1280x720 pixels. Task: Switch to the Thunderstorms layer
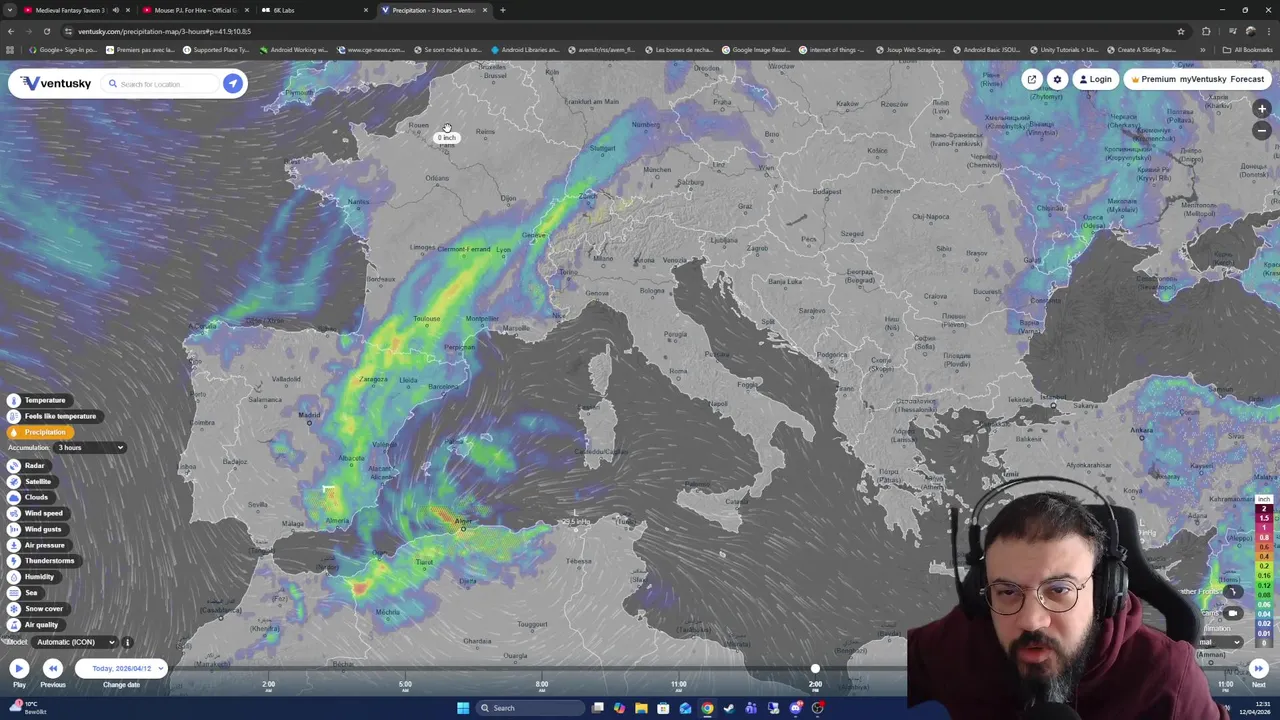42,561
